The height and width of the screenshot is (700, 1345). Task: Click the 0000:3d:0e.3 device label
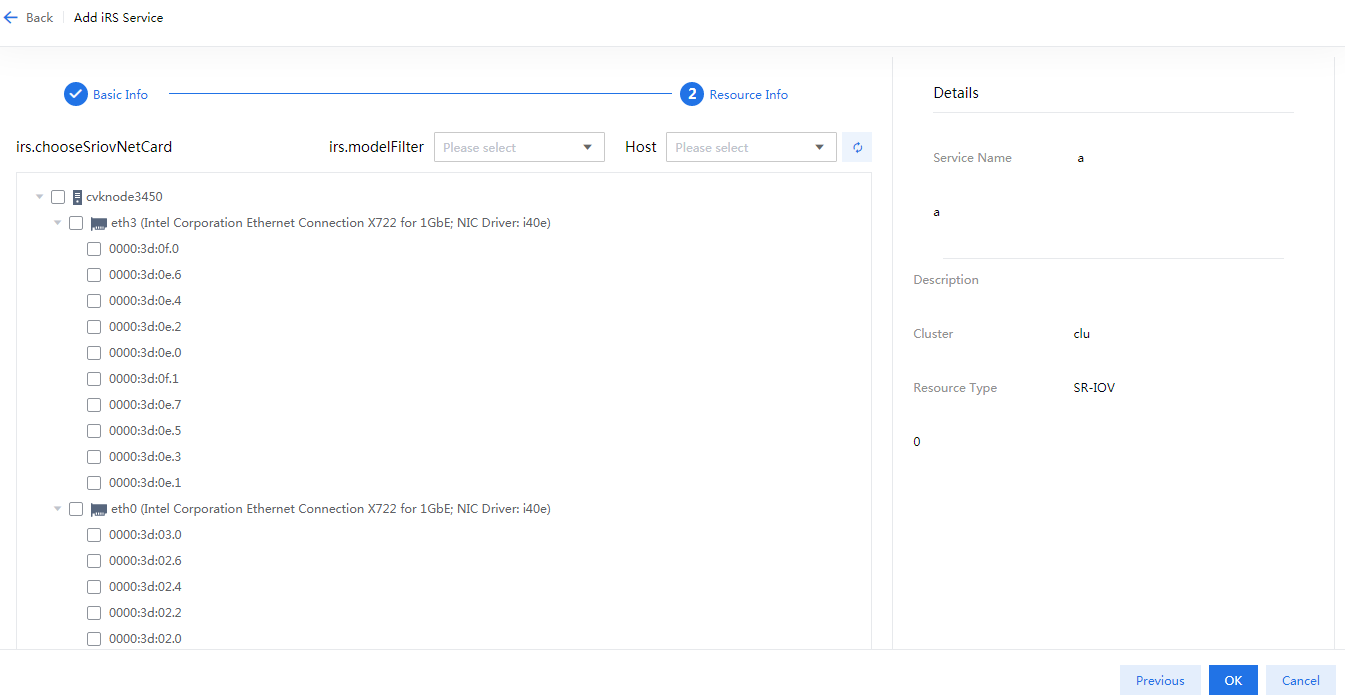pos(145,457)
